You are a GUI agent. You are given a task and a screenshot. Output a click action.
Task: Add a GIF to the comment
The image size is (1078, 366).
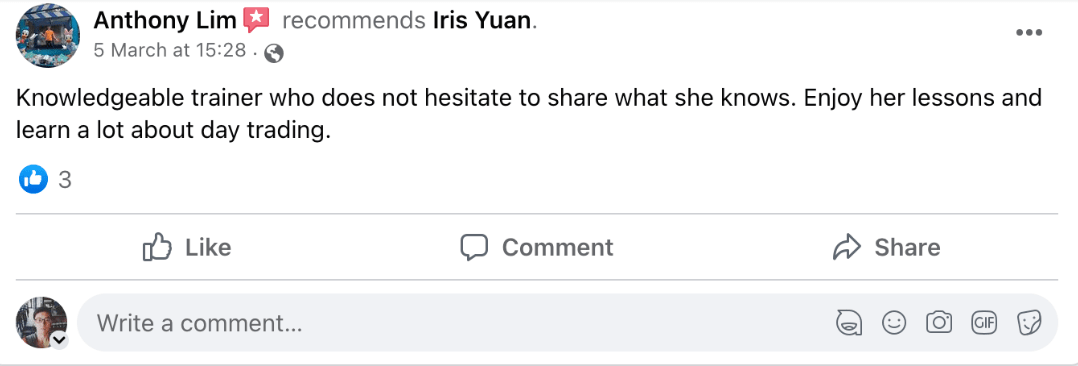tap(984, 321)
